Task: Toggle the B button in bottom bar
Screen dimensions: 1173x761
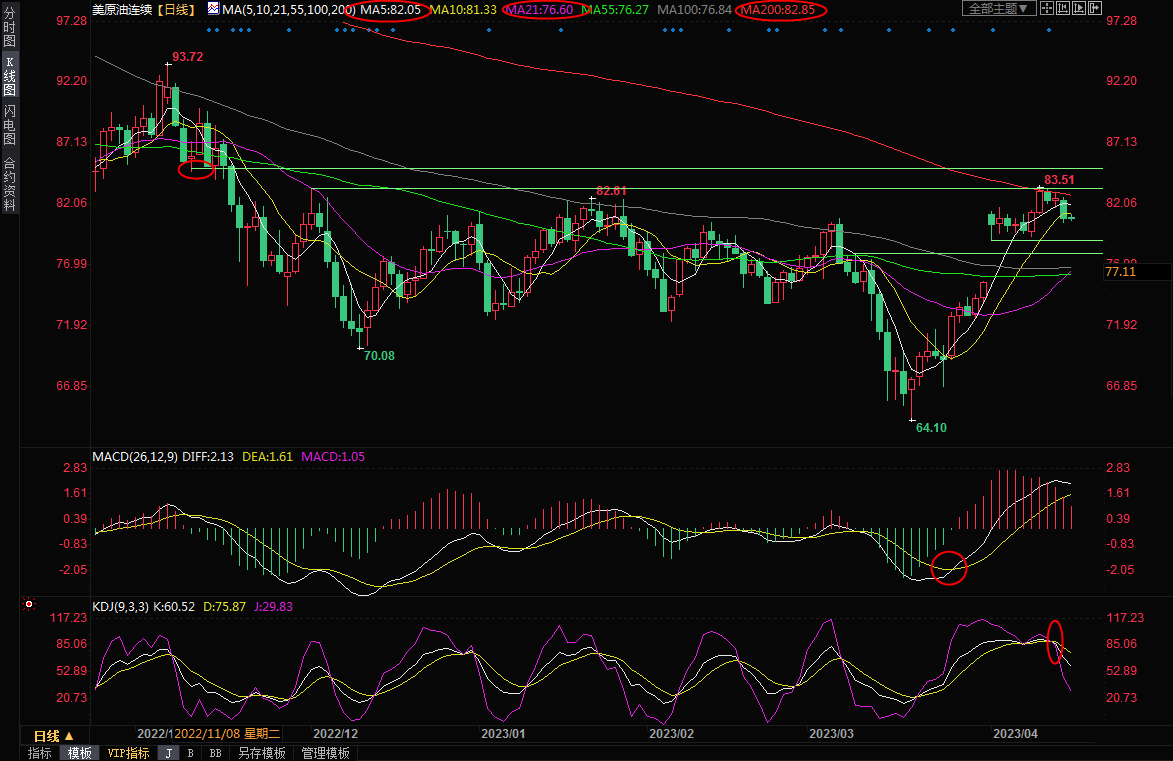Action: click(191, 753)
